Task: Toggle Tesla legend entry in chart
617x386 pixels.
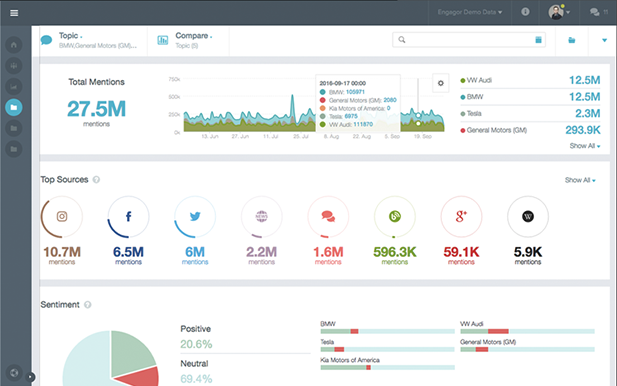Action: (471, 114)
